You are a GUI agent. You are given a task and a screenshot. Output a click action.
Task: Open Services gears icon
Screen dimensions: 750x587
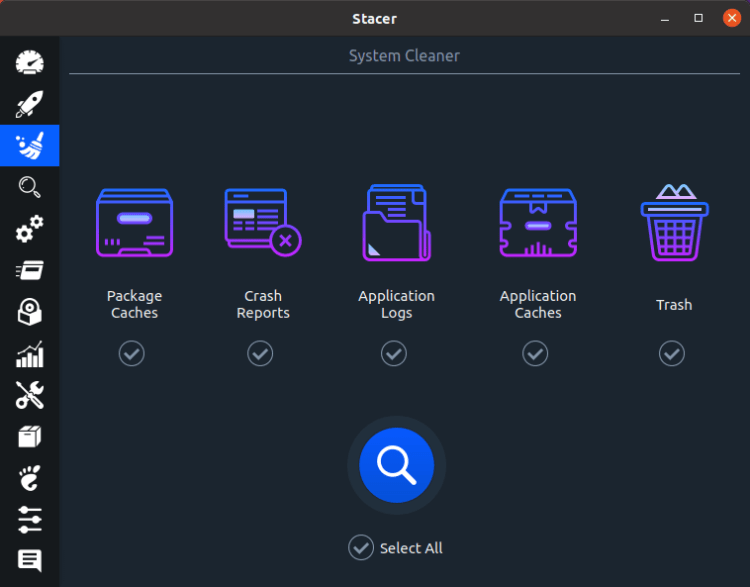[x=30, y=229]
